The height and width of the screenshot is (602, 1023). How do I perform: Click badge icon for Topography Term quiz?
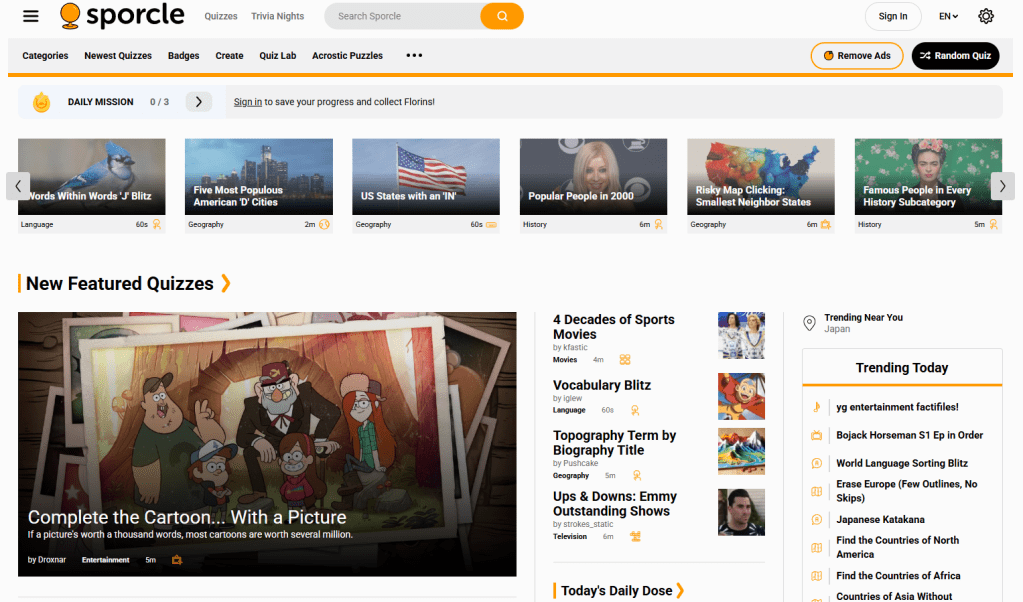[637, 475]
